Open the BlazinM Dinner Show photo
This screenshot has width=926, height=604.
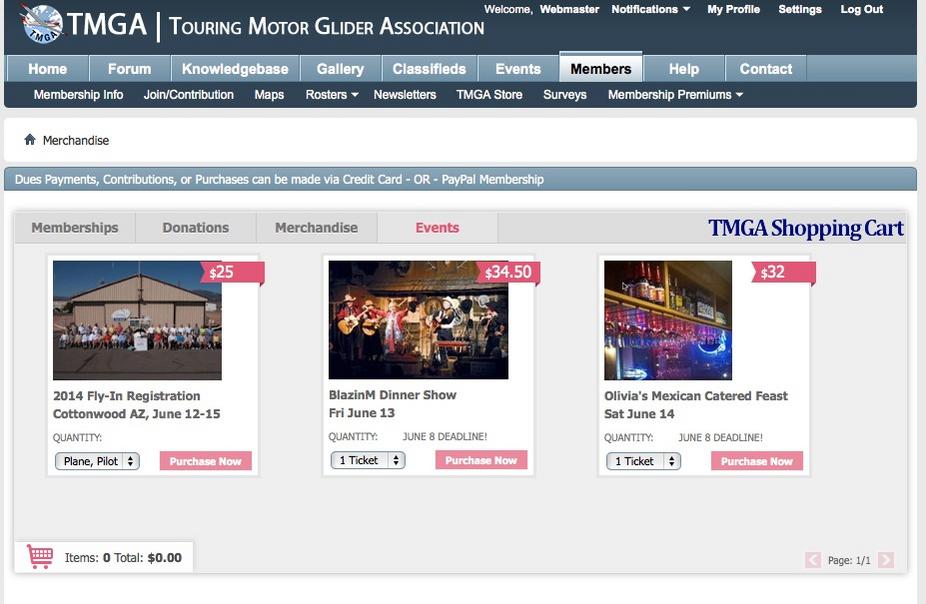[418, 320]
